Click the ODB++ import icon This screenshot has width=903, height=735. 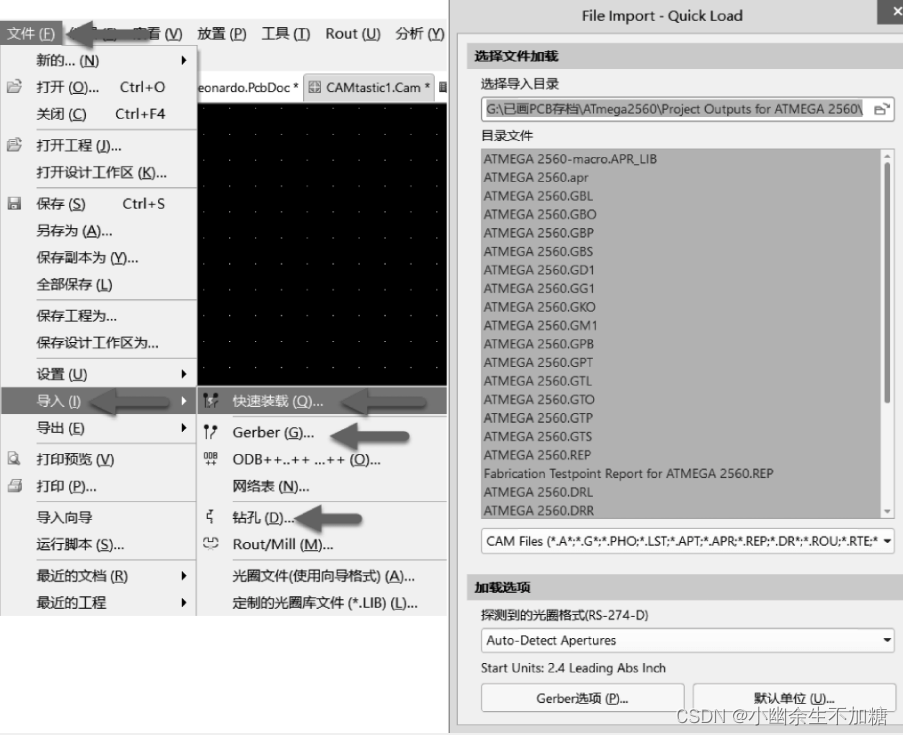pos(211,459)
